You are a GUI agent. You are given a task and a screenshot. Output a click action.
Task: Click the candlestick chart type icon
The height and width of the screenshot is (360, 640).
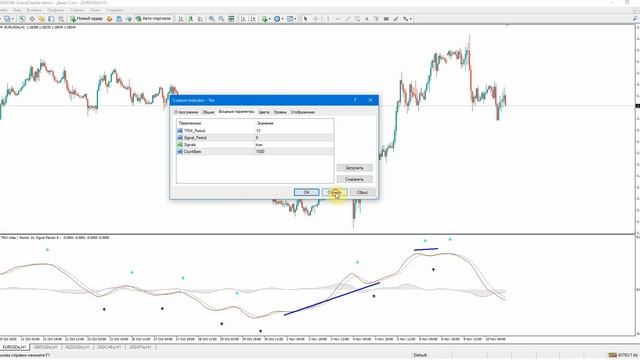click(x=191, y=19)
